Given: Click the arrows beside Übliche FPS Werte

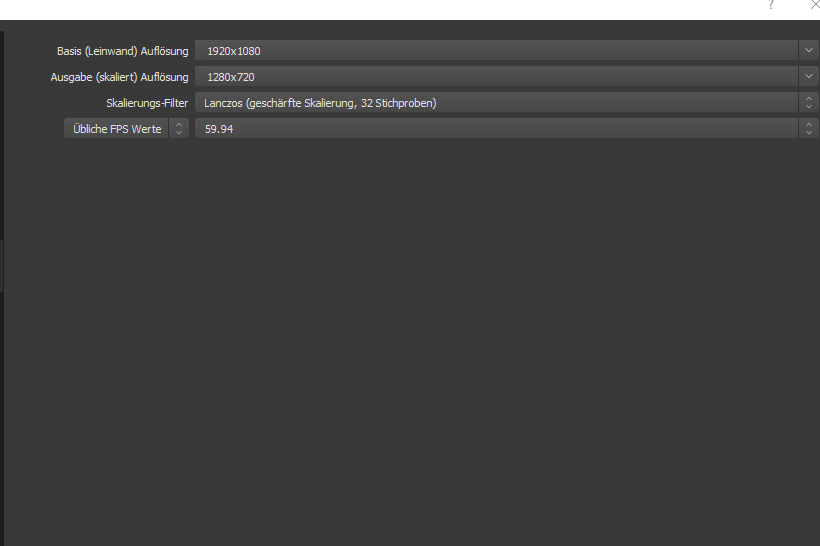Looking at the screenshot, I should [179, 128].
